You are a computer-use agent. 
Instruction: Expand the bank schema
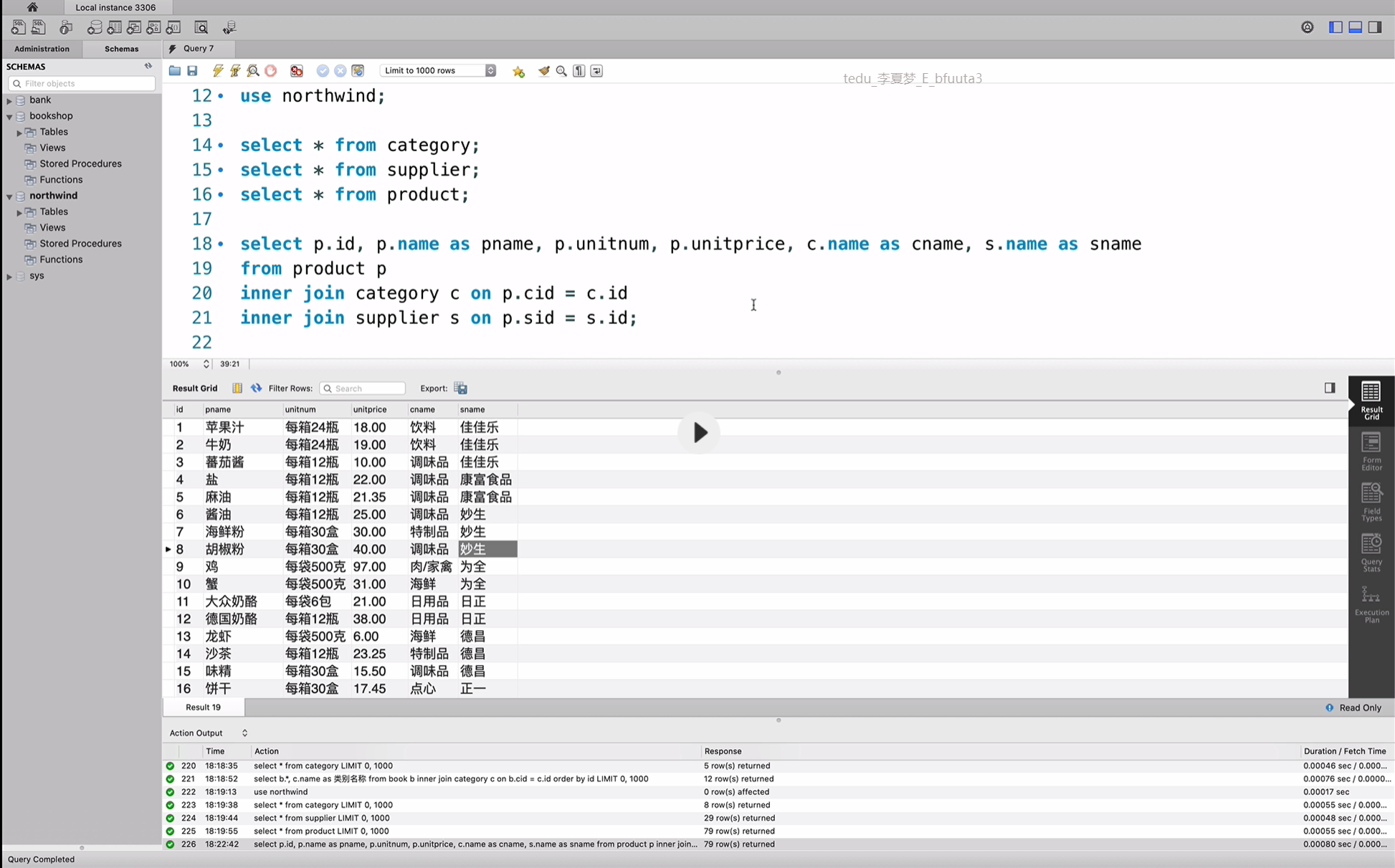point(9,100)
